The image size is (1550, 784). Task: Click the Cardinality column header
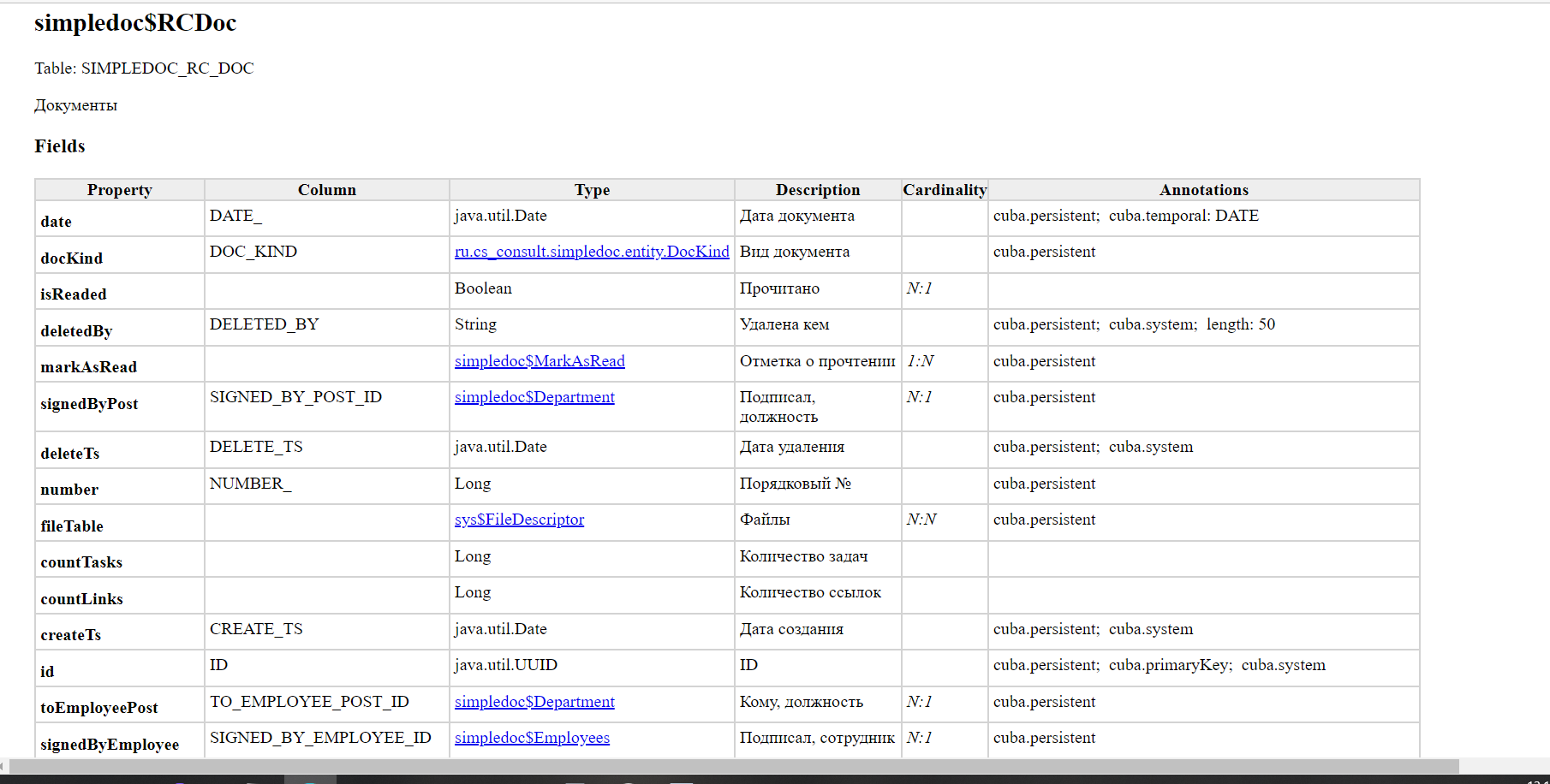[945, 190]
